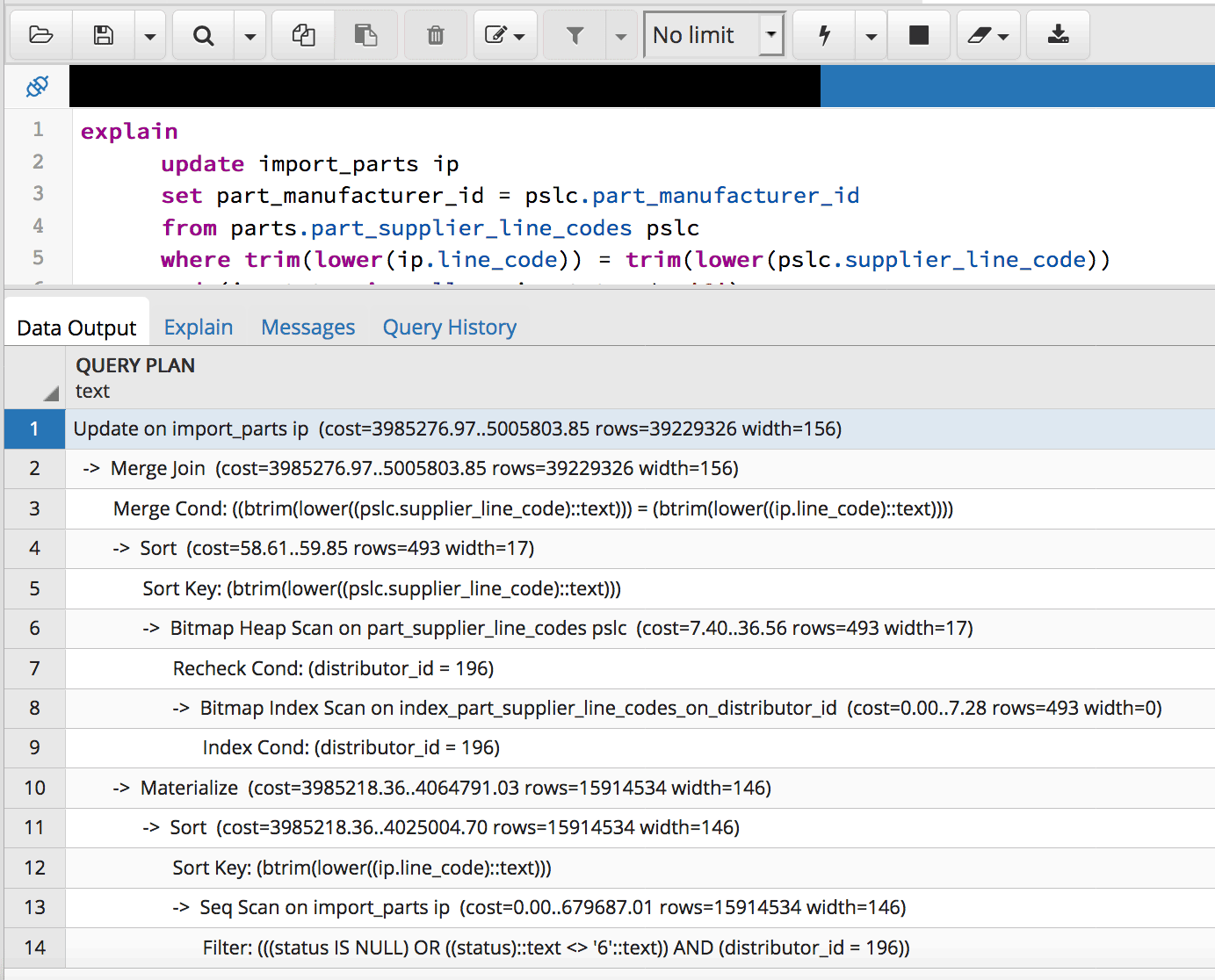Select row number 2 header
The width and height of the screenshot is (1215, 980).
(x=34, y=469)
